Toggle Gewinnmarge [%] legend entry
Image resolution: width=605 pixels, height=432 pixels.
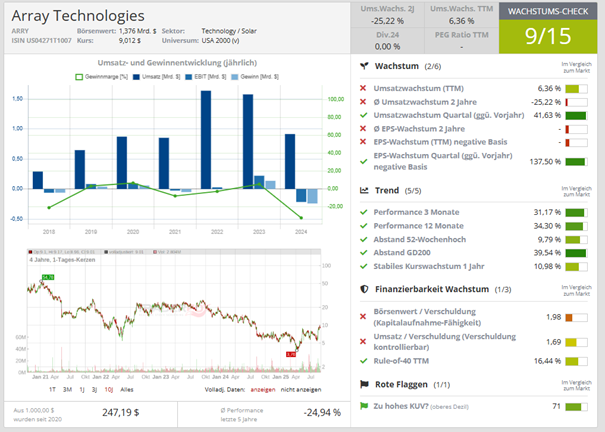[x=101, y=77]
